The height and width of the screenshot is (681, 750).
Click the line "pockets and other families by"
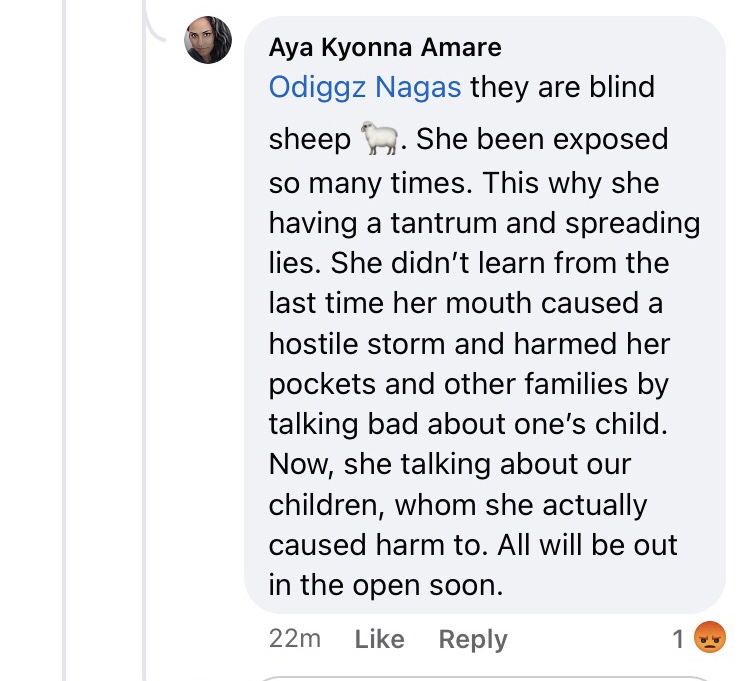tap(468, 383)
